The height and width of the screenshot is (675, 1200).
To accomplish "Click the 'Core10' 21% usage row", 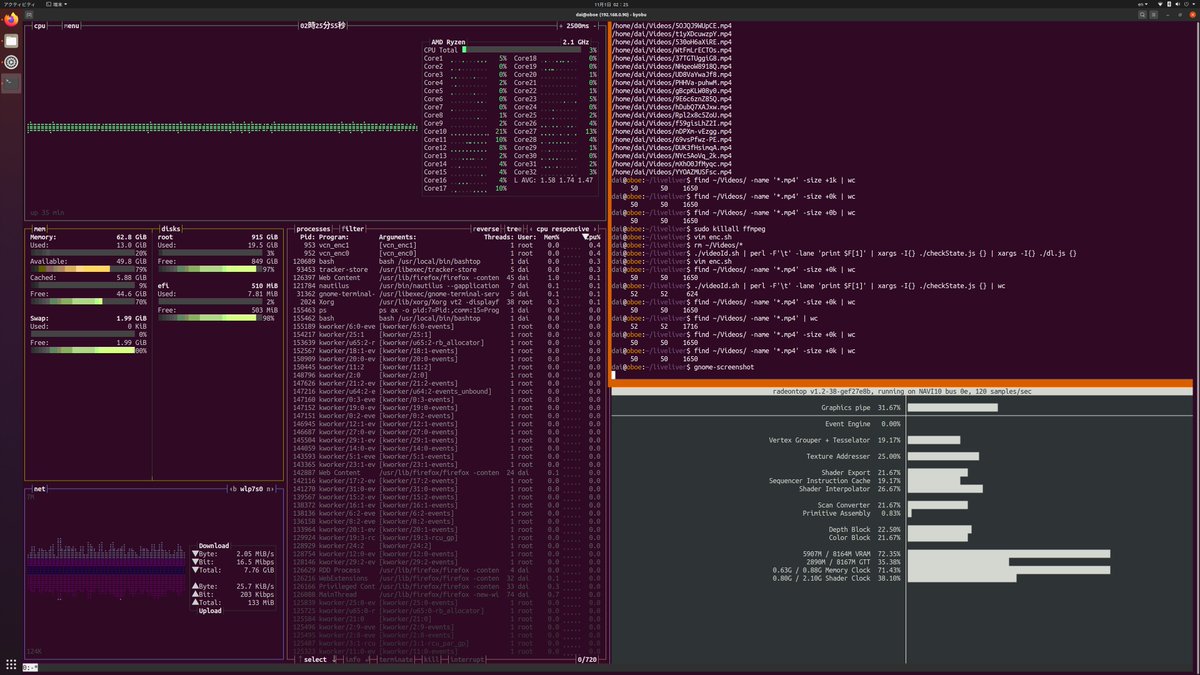I will [466, 131].
